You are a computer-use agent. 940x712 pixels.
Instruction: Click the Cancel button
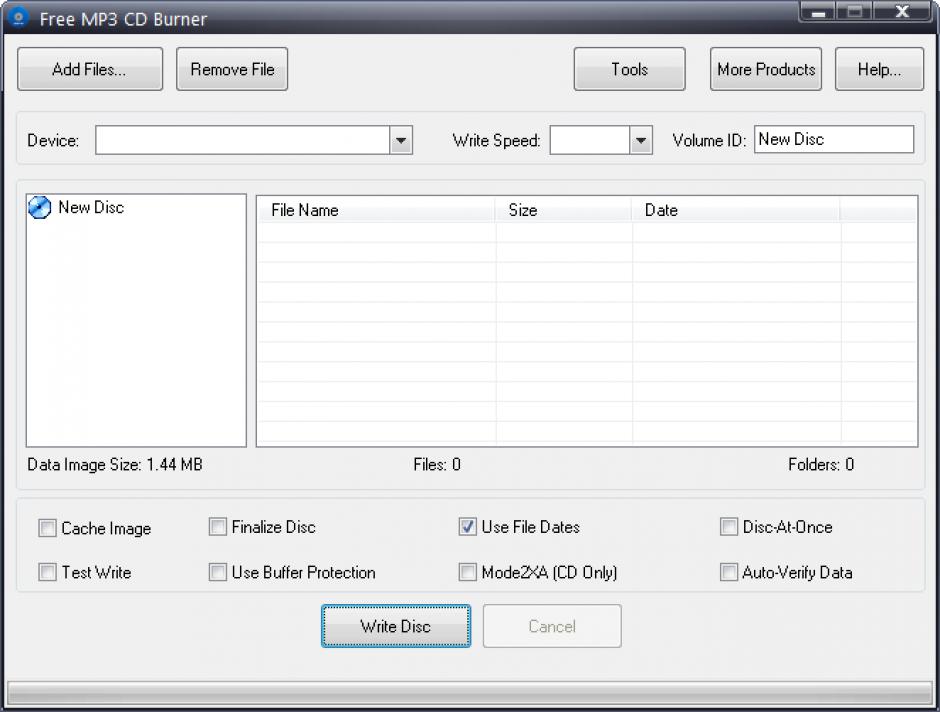(x=552, y=626)
